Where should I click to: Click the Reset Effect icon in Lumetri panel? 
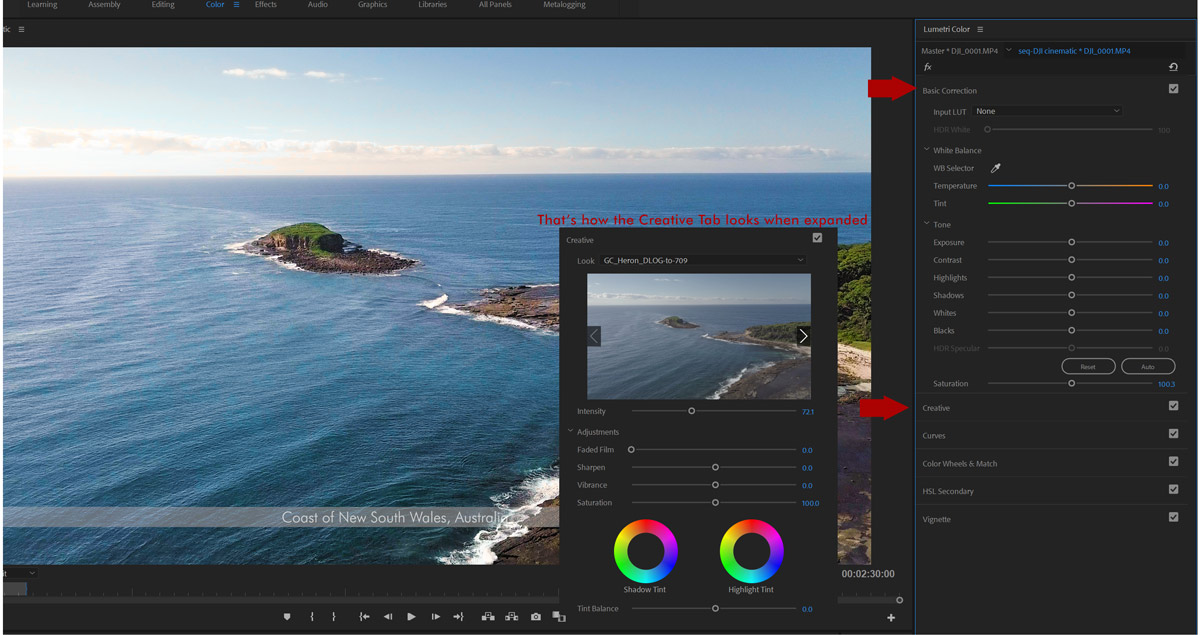coord(1172,66)
